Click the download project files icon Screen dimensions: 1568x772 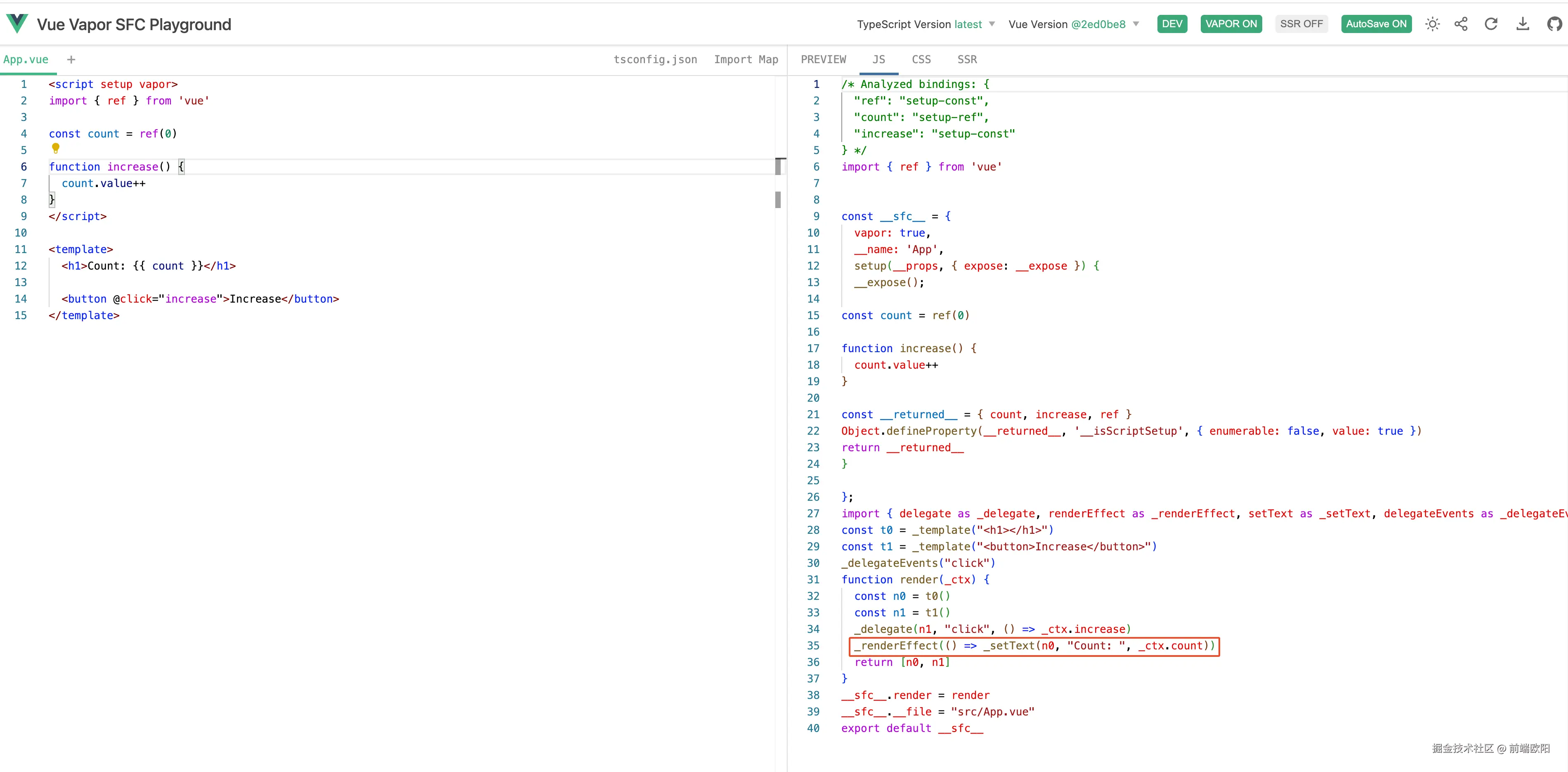pos(1522,24)
